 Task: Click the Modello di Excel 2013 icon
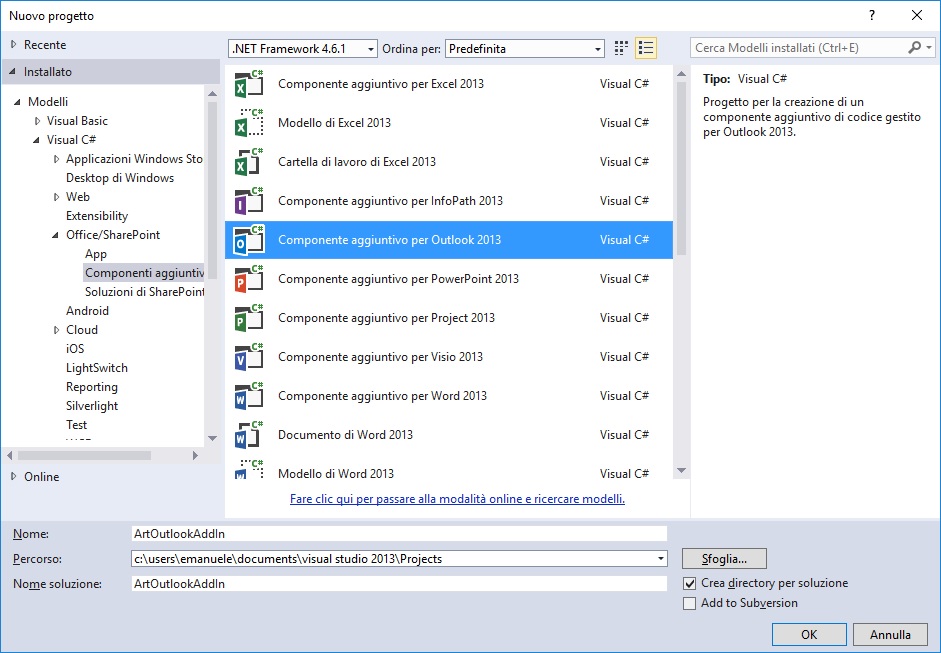(x=249, y=123)
